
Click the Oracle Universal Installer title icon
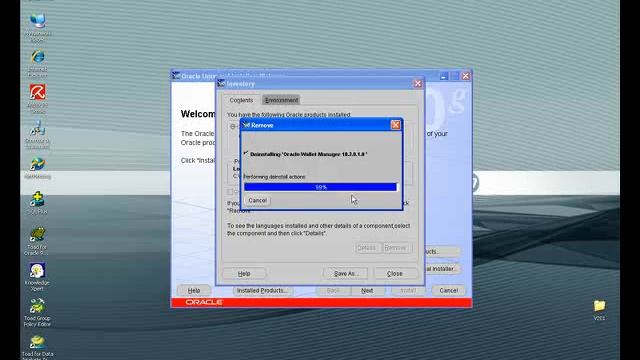point(176,76)
